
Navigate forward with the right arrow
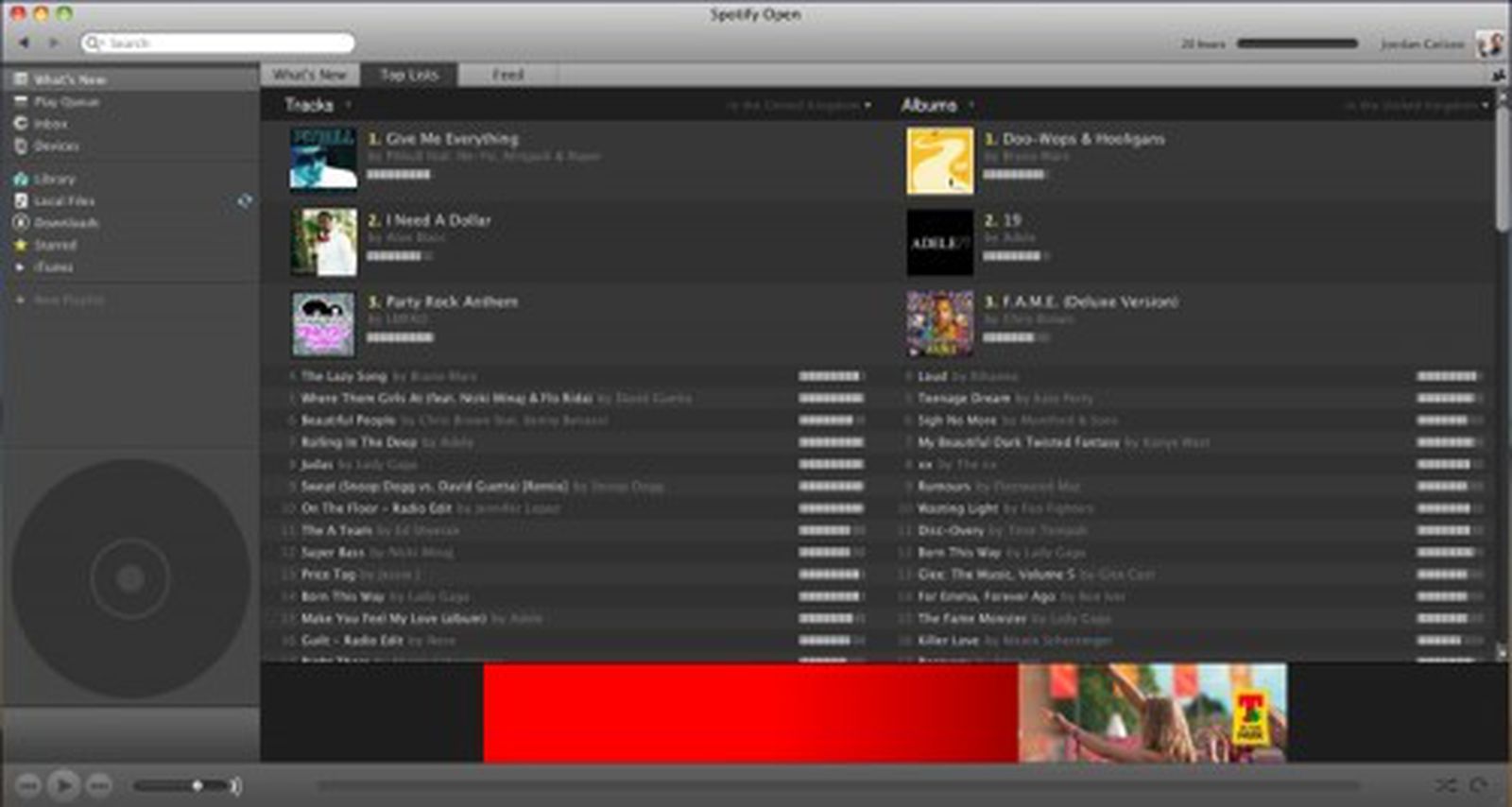pyautogui.click(x=54, y=43)
